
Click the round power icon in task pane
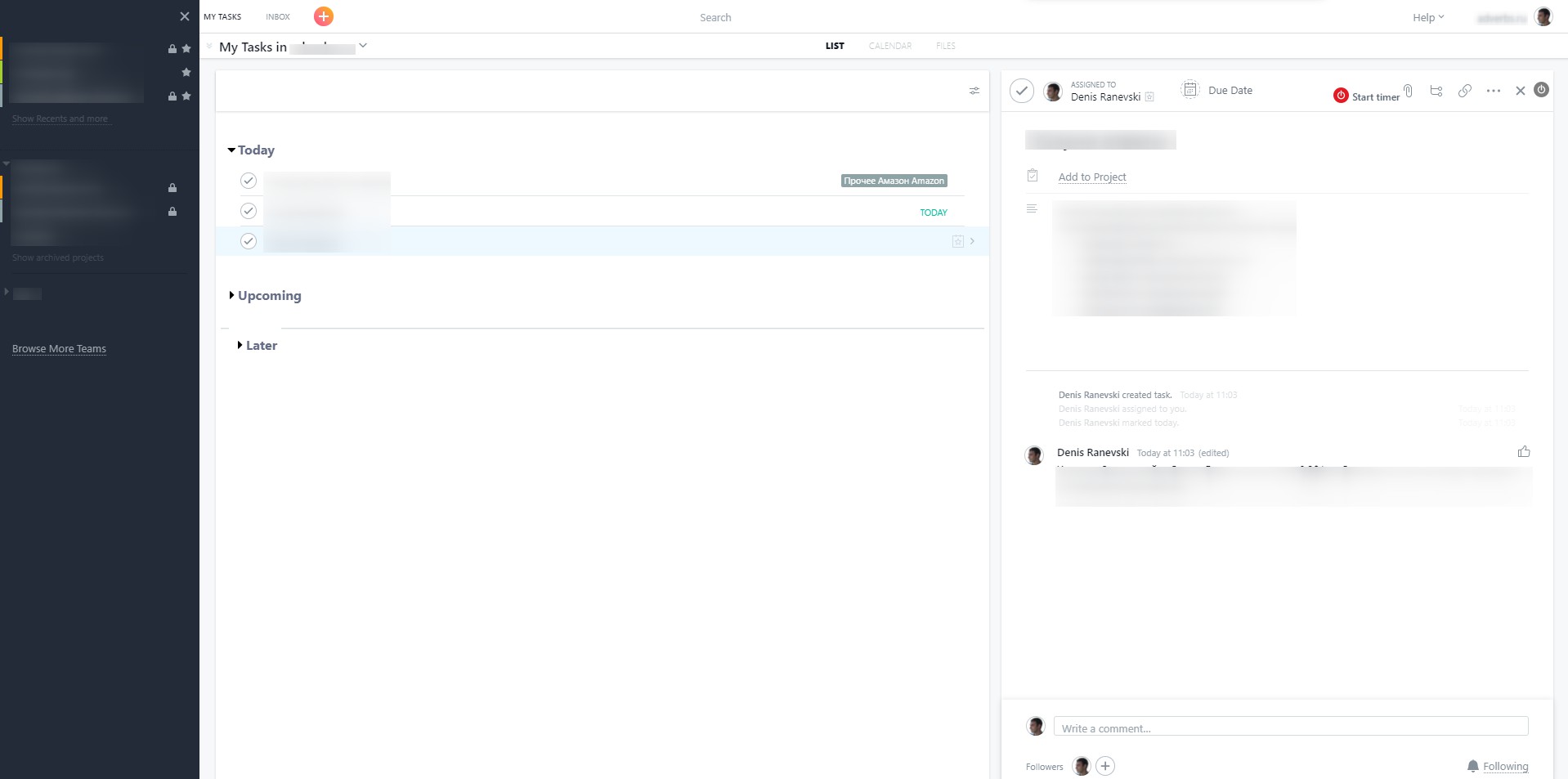click(1541, 90)
